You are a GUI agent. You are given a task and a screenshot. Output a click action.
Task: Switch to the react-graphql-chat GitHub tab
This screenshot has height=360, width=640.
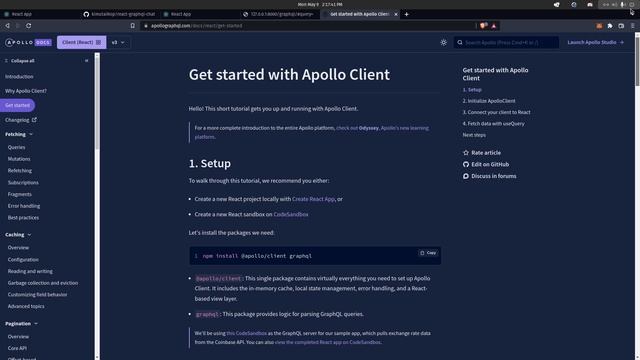click(x=119, y=14)
